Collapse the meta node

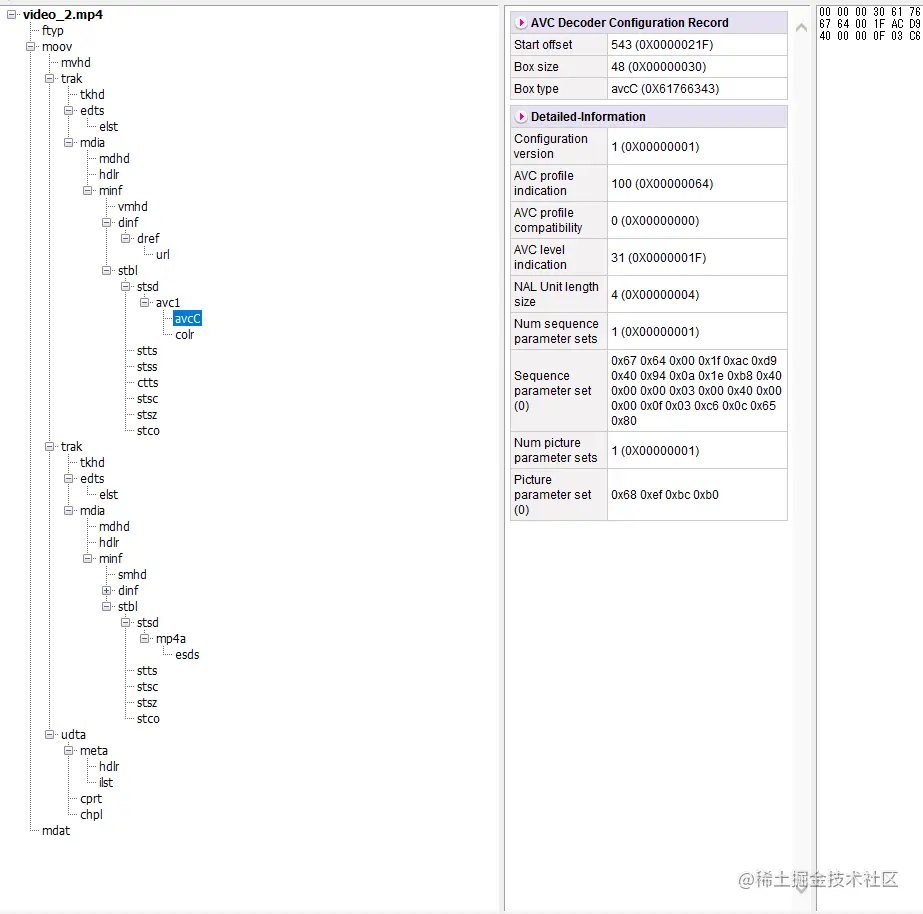(68, 750)
